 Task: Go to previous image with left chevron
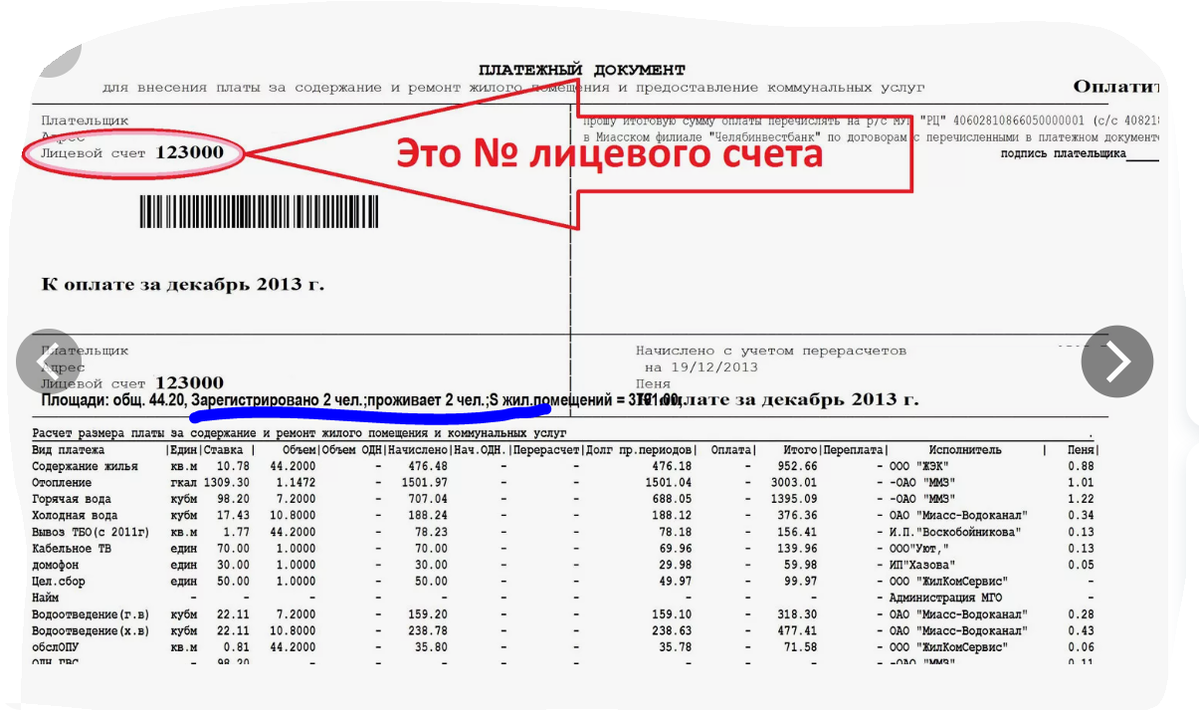(x=49, y=360)
